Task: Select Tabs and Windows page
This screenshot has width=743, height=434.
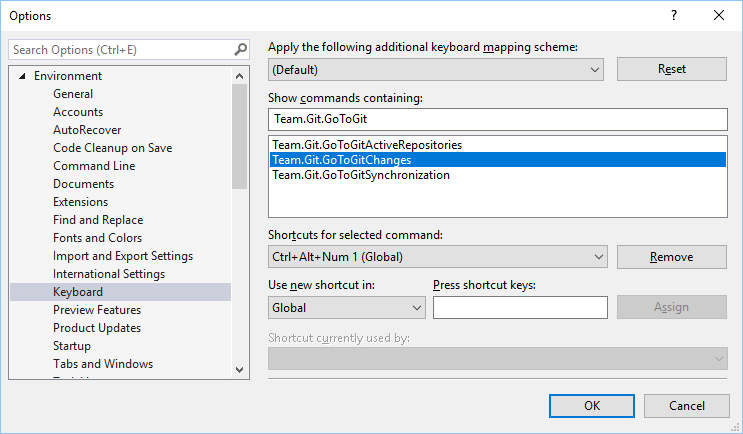Action: [x=103, y=364]
